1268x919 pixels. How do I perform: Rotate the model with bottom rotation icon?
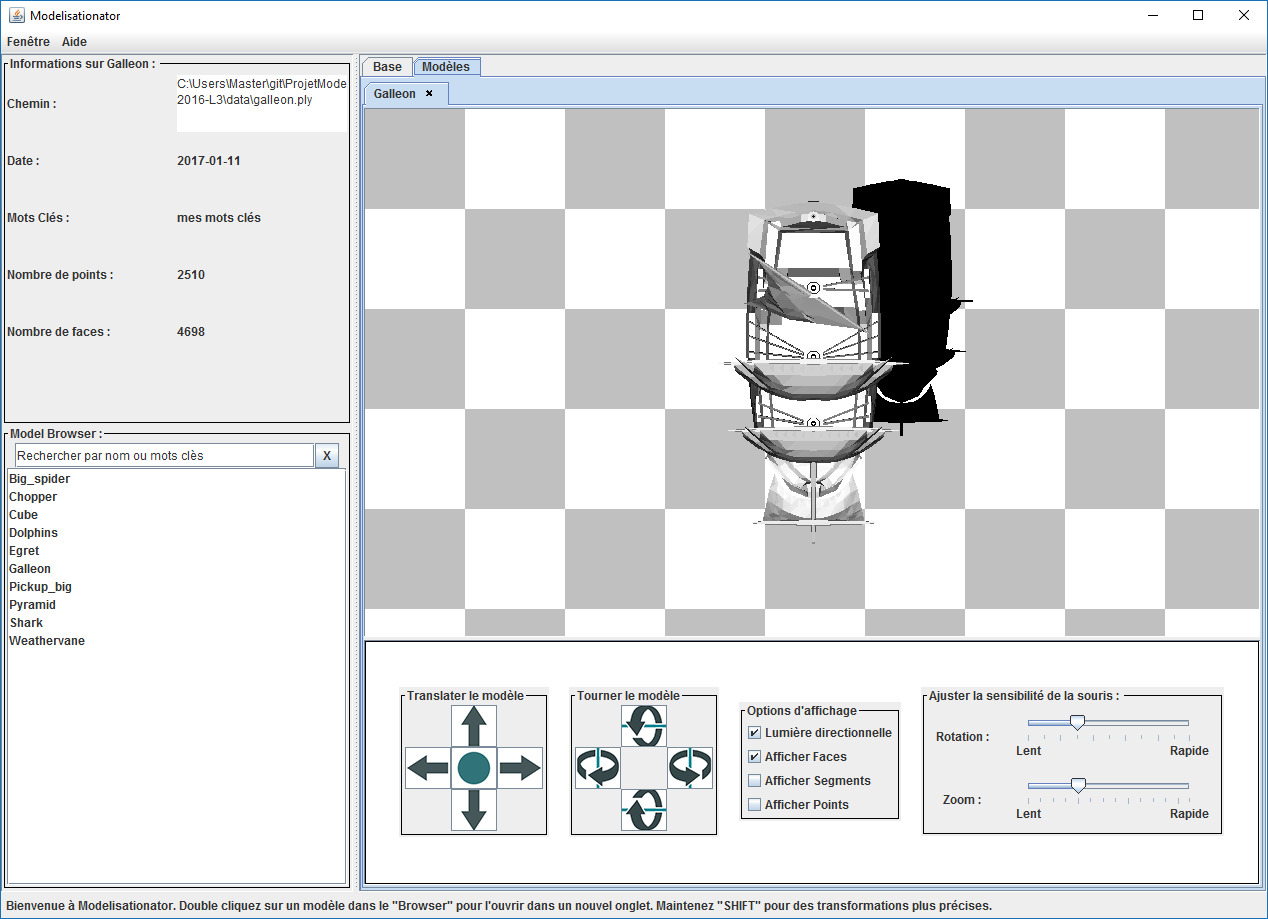click(x=644, y=810)
